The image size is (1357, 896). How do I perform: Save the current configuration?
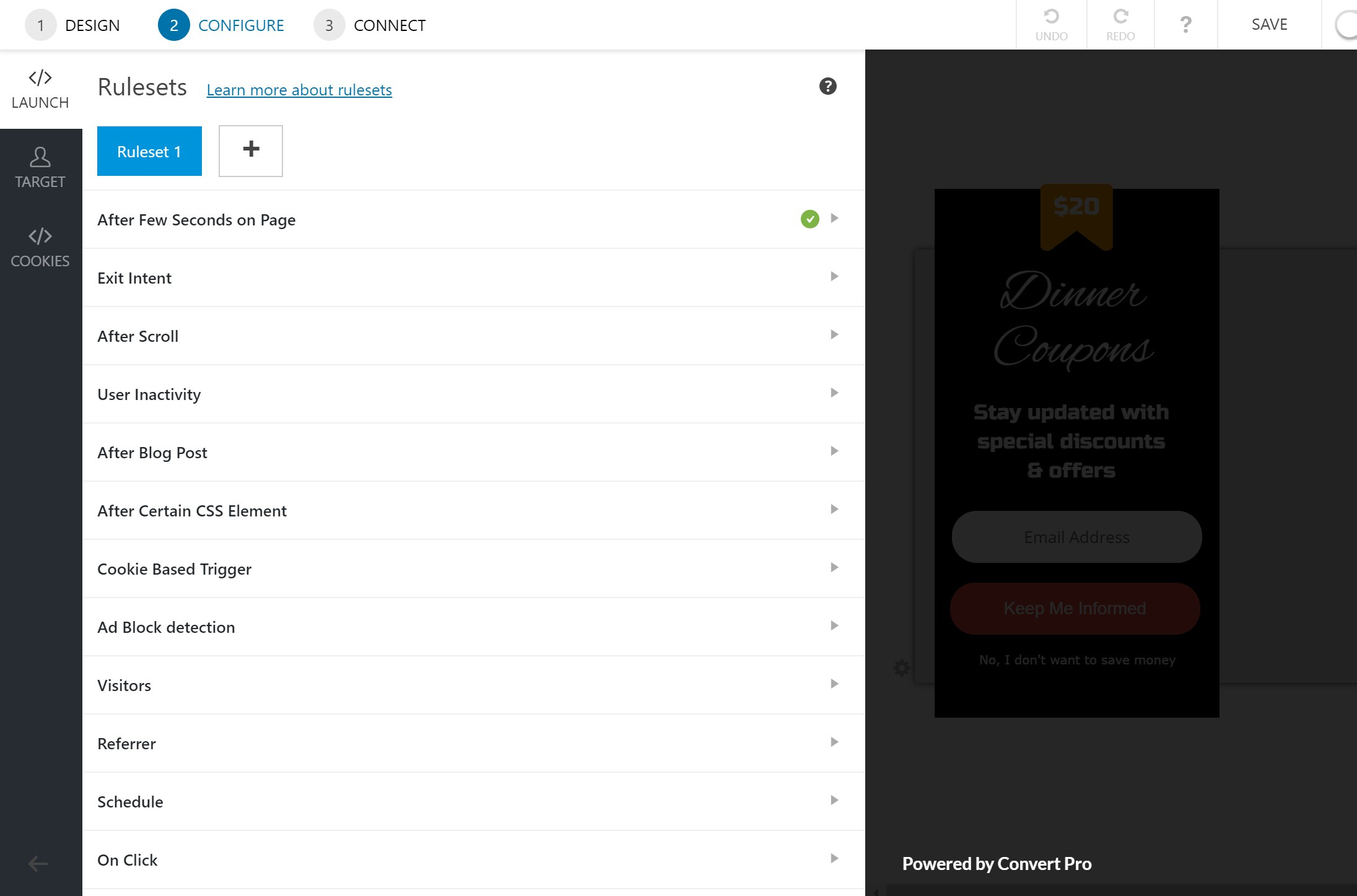(1268, 24)
